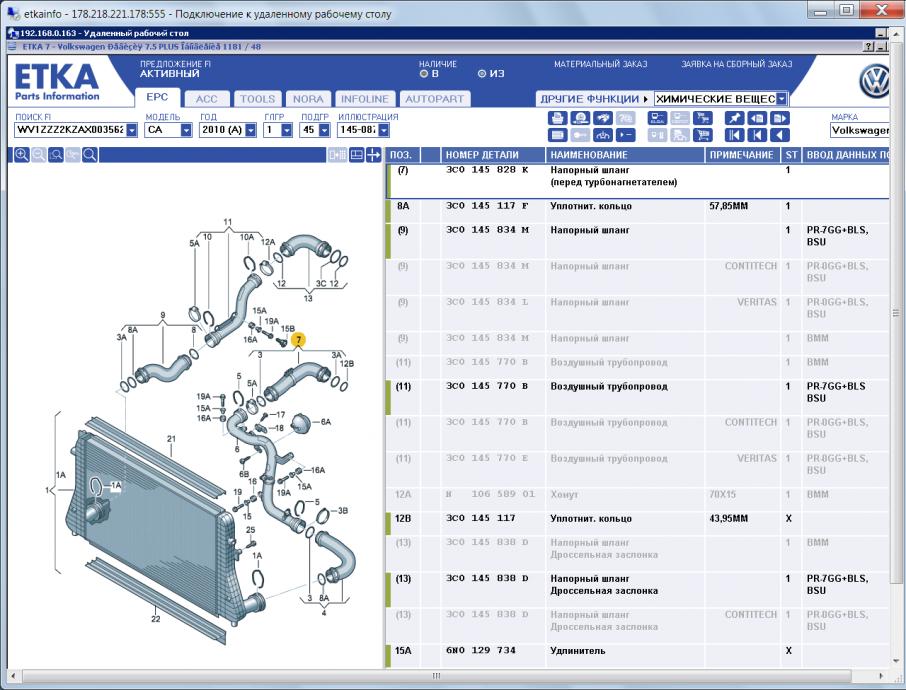Click the ПОЗ. column header

pos(403,155)
